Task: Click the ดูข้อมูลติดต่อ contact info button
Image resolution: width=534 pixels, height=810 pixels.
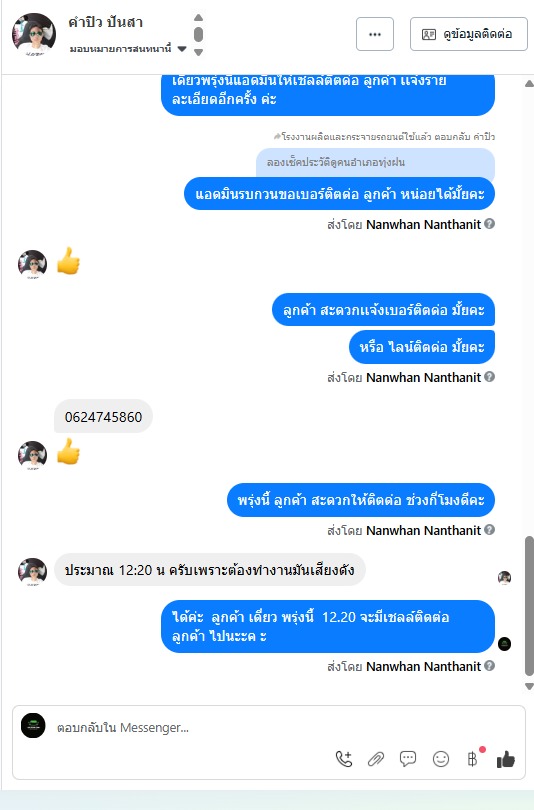Action: click(x=468, y=34)
